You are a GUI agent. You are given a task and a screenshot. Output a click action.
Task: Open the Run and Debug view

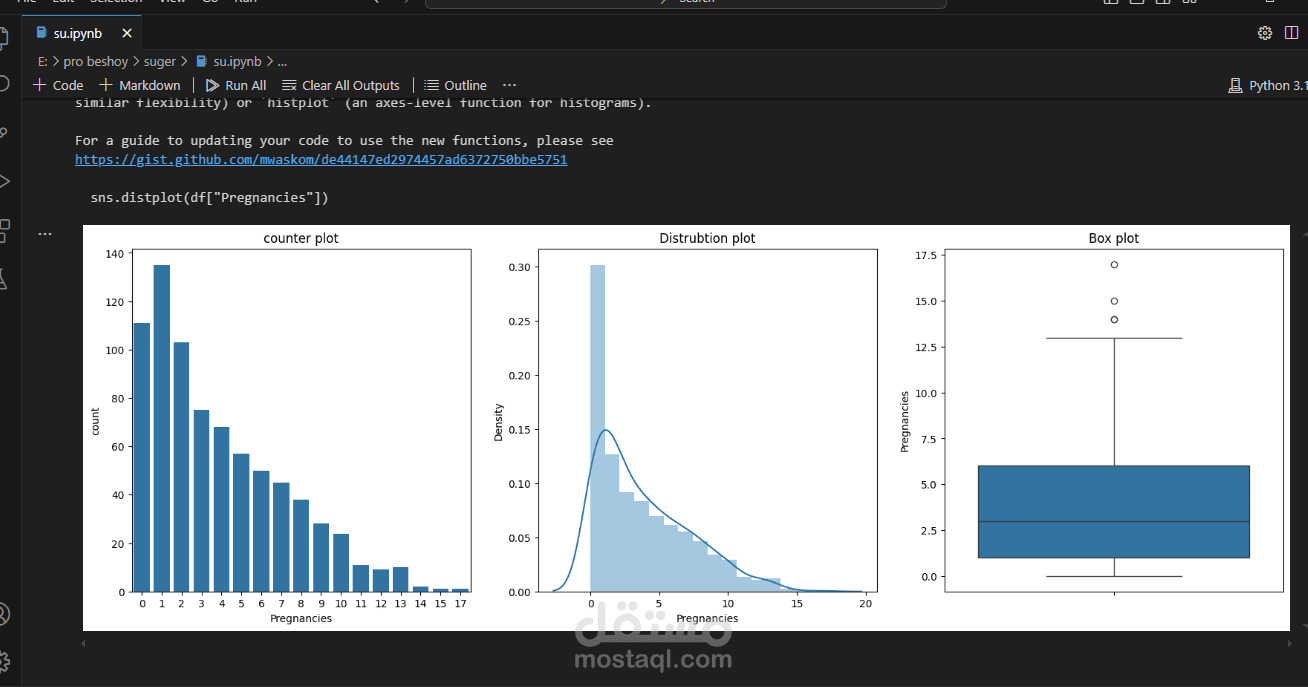coord(3,181)
